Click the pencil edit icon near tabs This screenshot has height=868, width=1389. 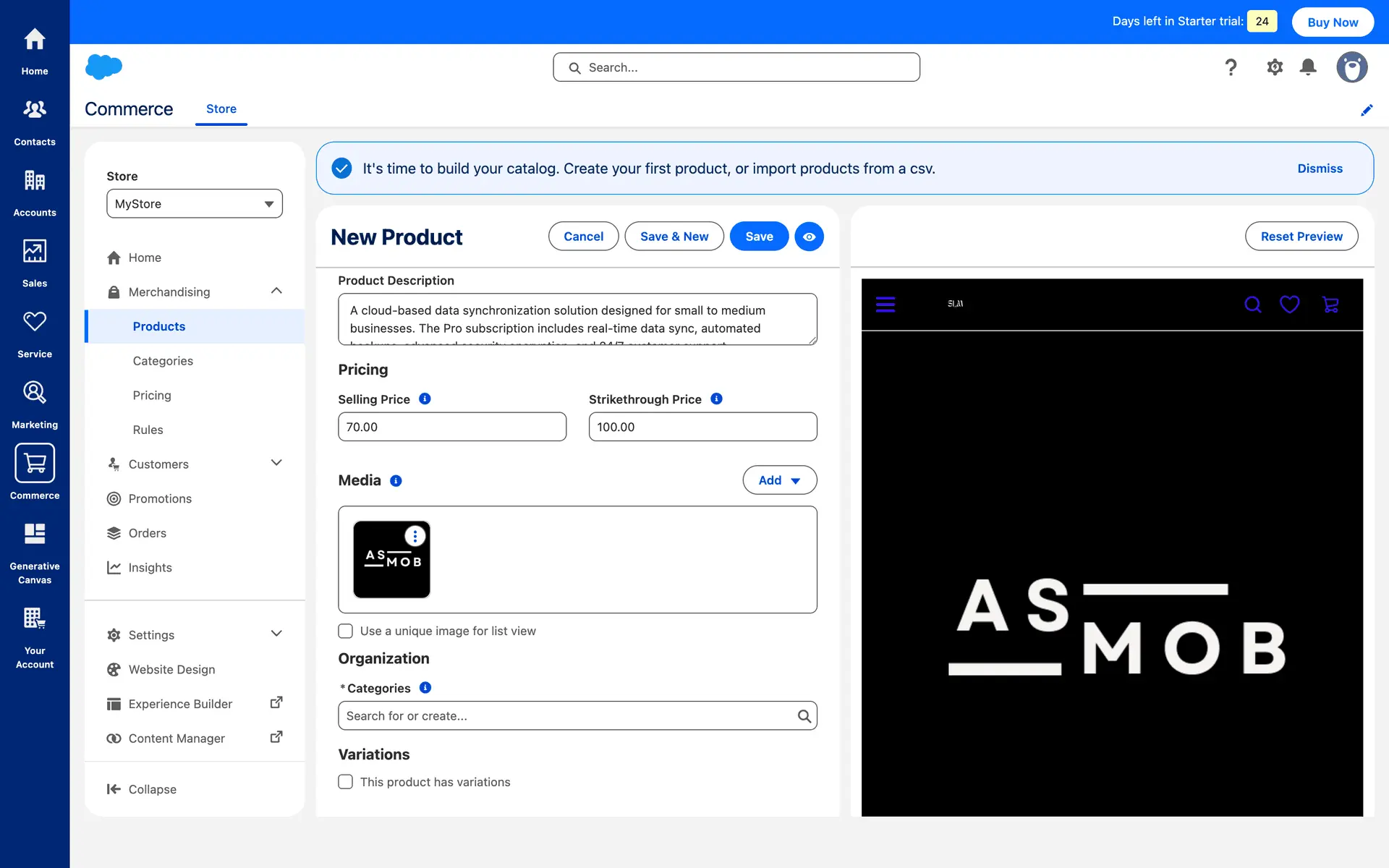pos(1367,110)
